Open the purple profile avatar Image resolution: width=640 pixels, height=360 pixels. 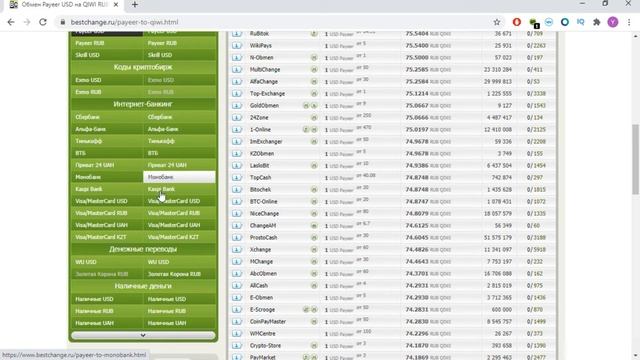(613, 22)
